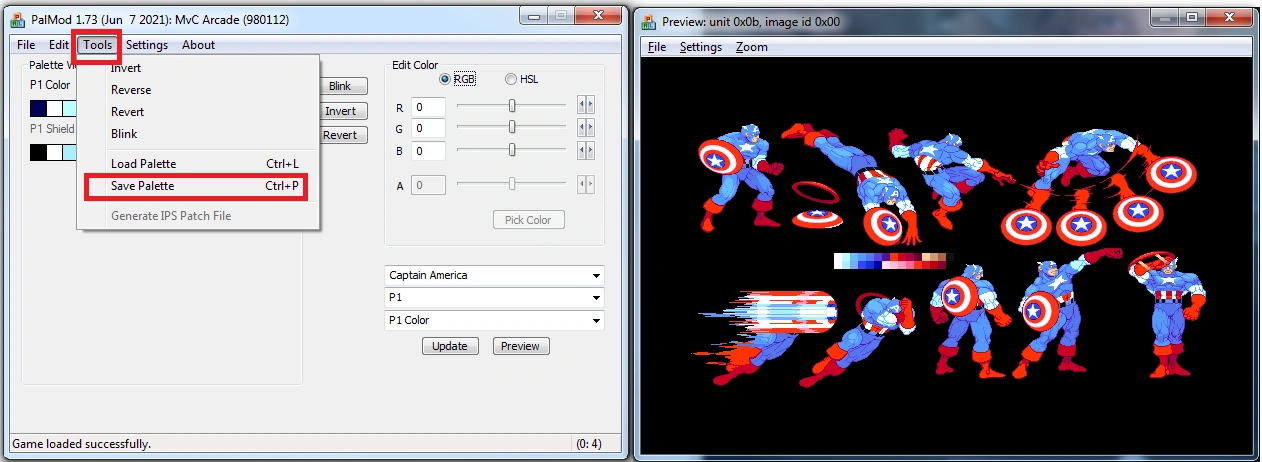1262x462 pixels.
Task: Click the status text 'Game loaded successfully.'
Action: point(81,443)
